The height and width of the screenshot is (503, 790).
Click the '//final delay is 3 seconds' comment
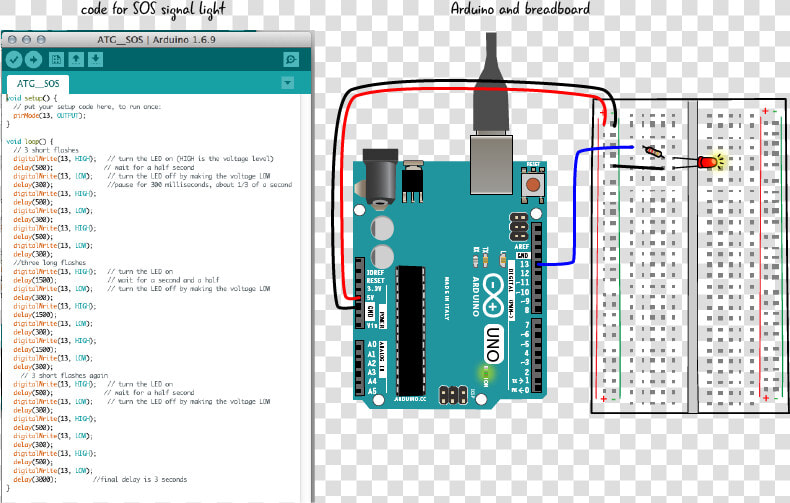[x=140, y=479]
